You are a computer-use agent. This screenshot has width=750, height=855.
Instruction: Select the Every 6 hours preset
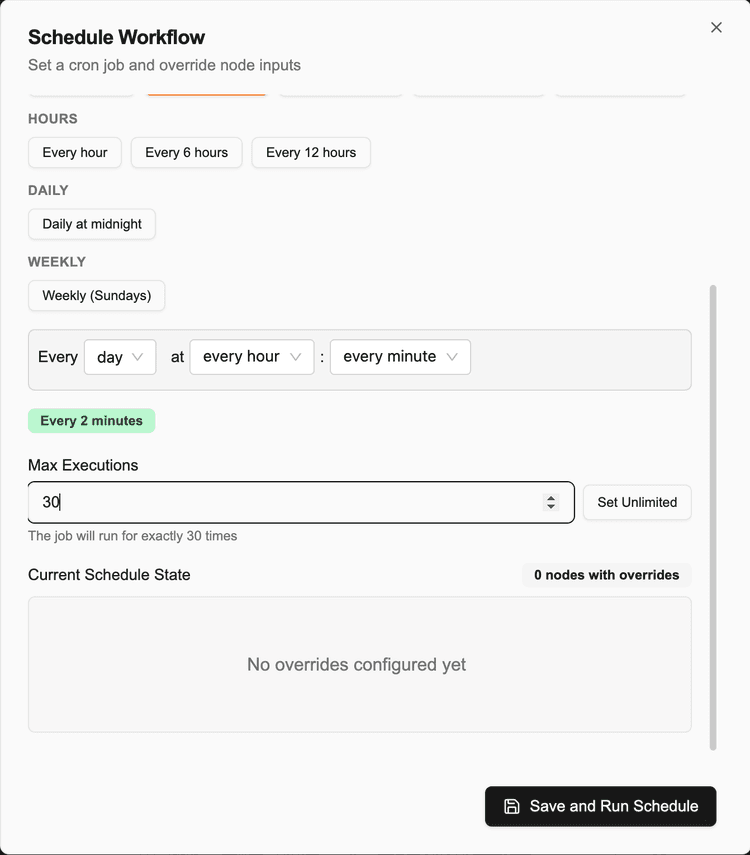(186, 152)
